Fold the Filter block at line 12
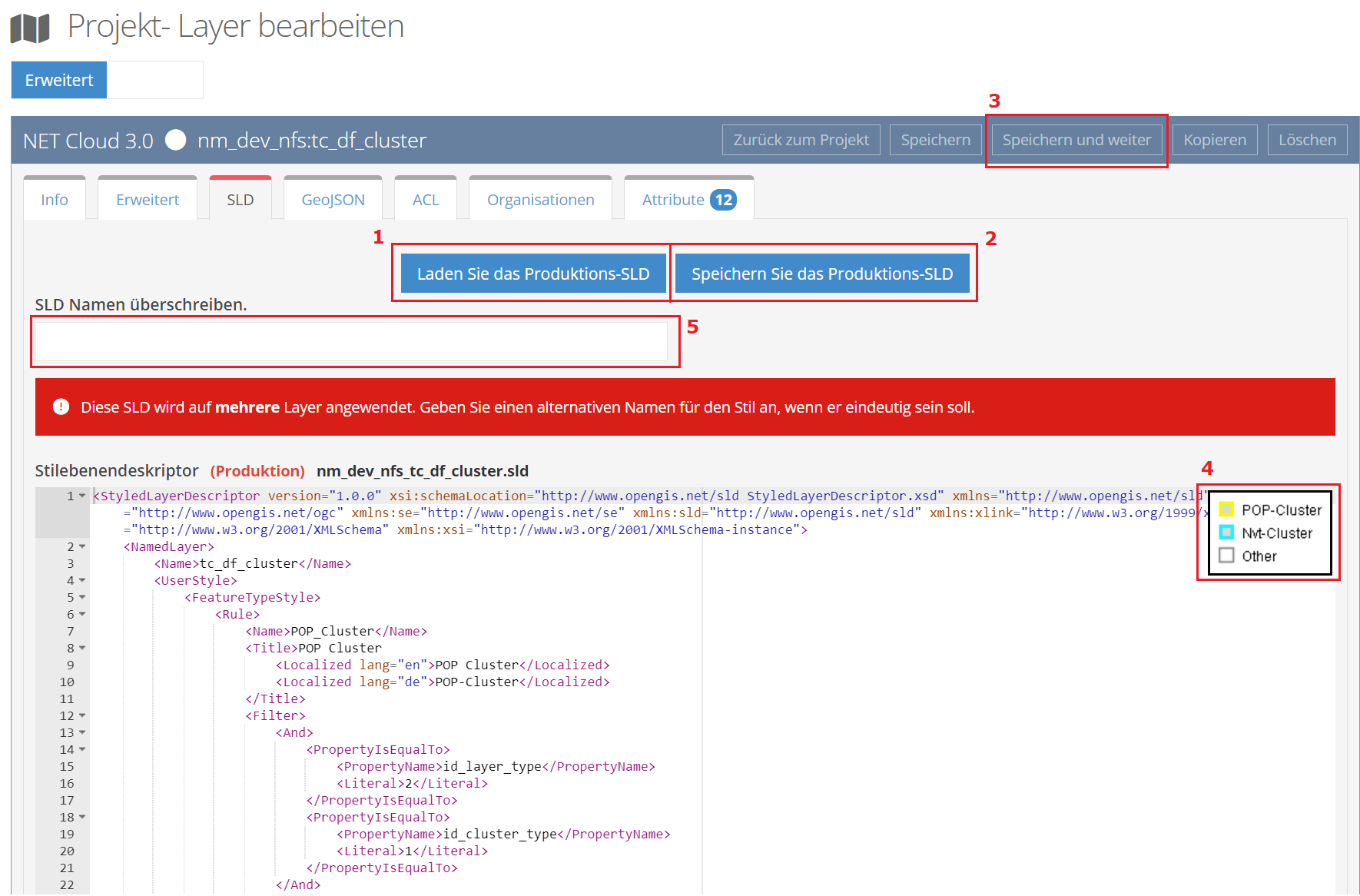Image resolution: width=1360 pixels, height=896 pixels. (82, 715)
